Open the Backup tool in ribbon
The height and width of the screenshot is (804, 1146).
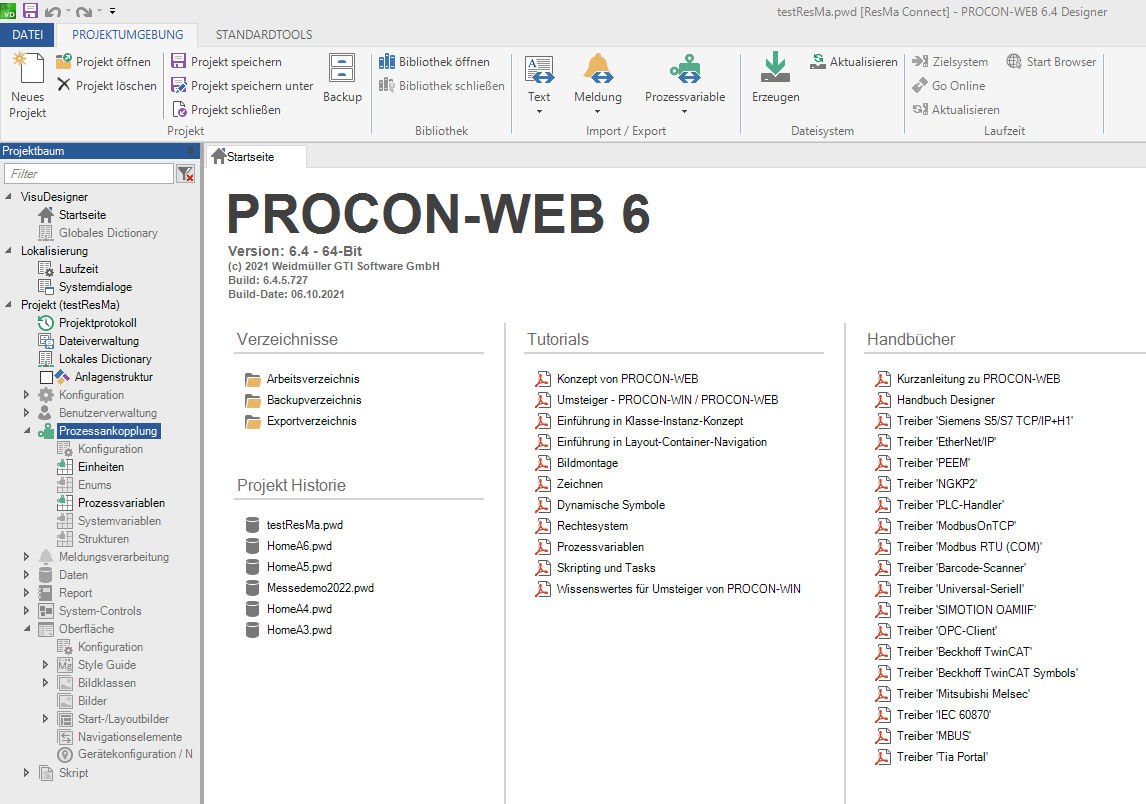(342, 70)
